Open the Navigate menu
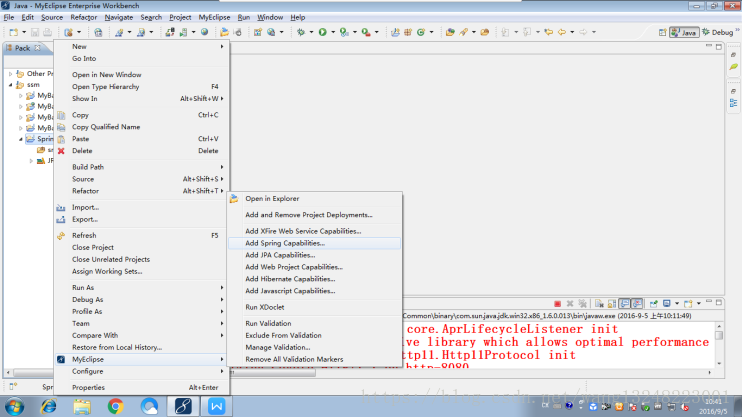This screenshot has width=742, height=417. point(119,18)
